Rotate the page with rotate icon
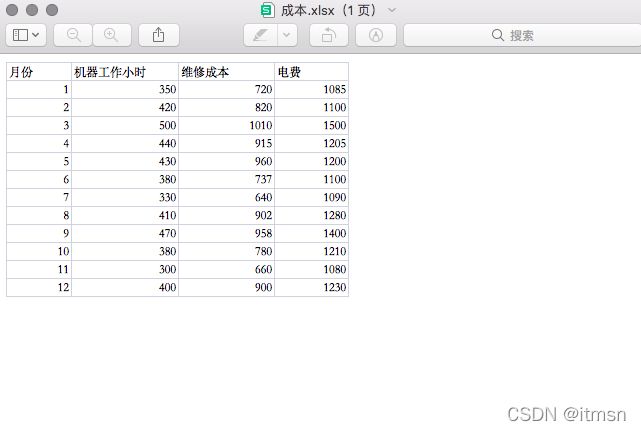Viewport: 641px width, 431px height. pos(329,35)
